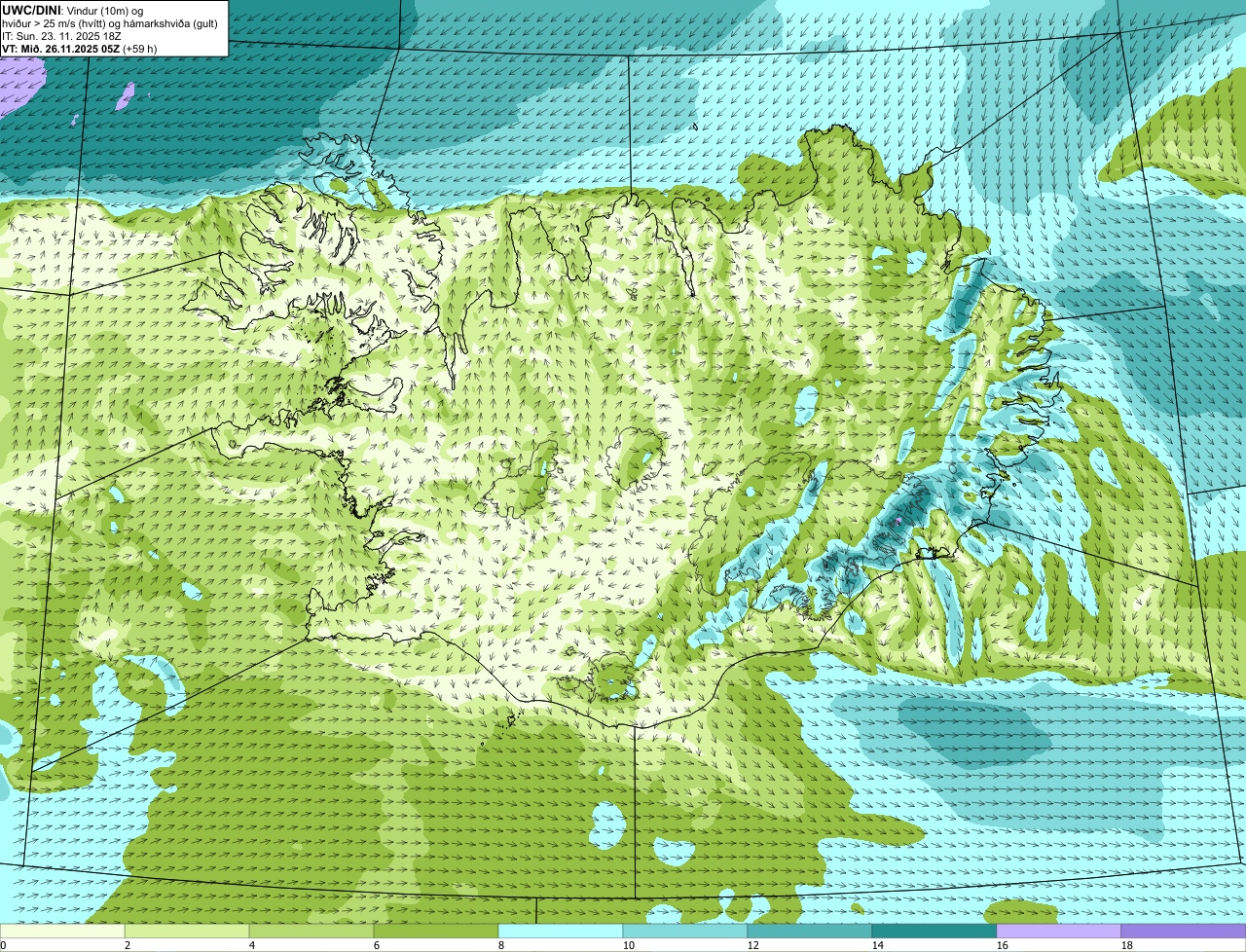Click the pale cyan 8–10 m/s legend swatch

(x=561, y=931)
